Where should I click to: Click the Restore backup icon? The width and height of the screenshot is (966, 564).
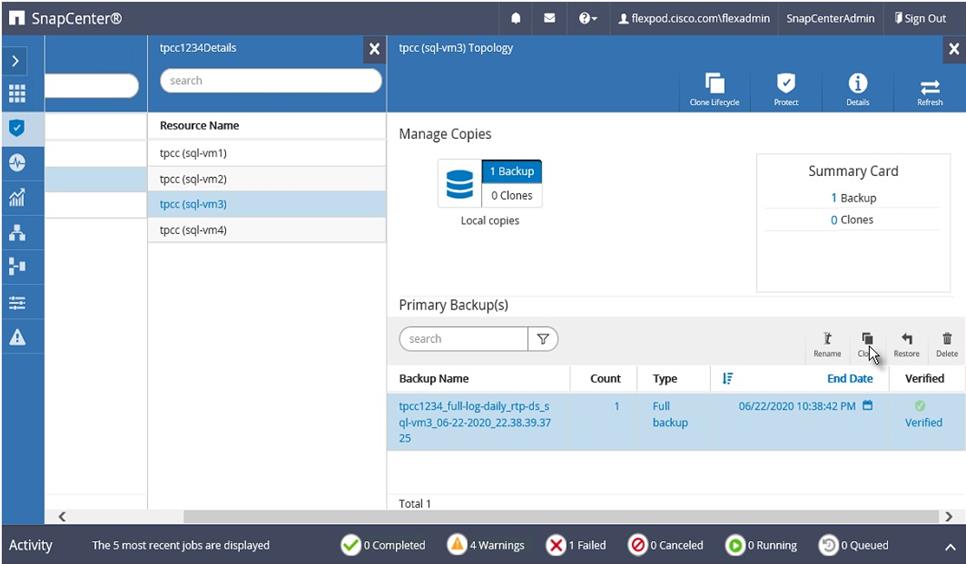[906, 345]
